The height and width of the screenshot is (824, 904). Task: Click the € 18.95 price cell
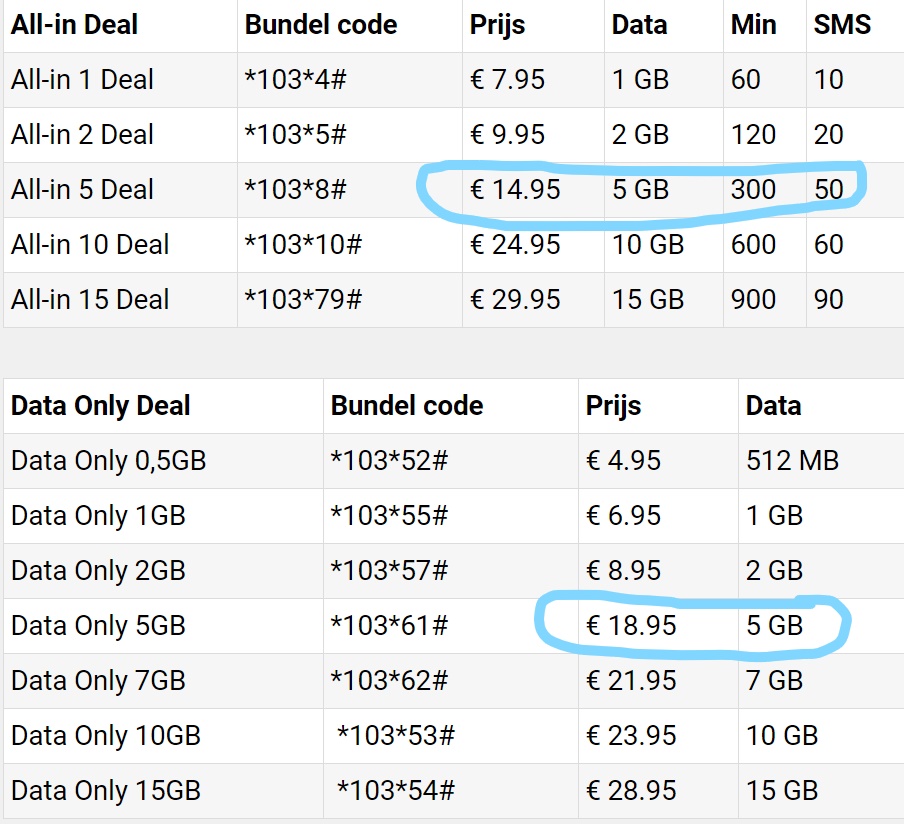click(x=631, y=626)
